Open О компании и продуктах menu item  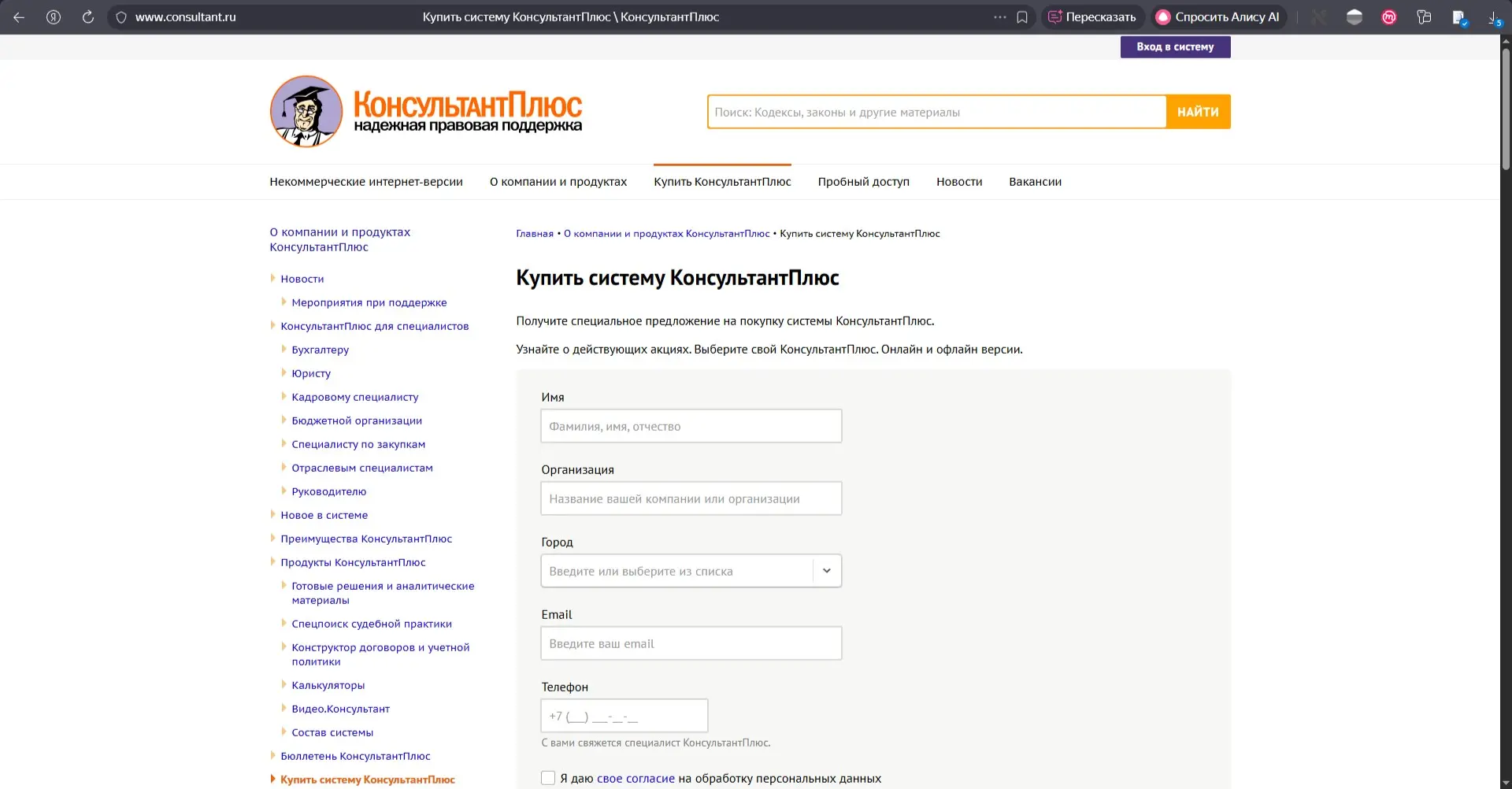coord(558,181)
